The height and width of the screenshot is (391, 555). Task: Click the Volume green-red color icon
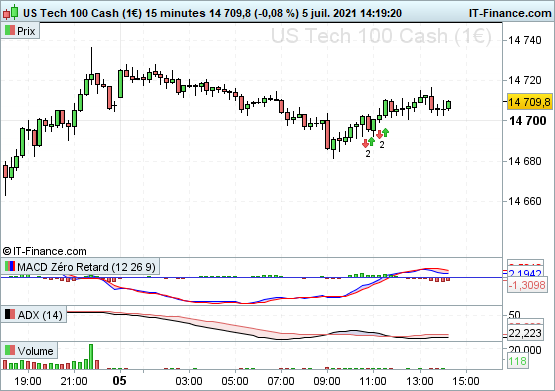(10, 351)
